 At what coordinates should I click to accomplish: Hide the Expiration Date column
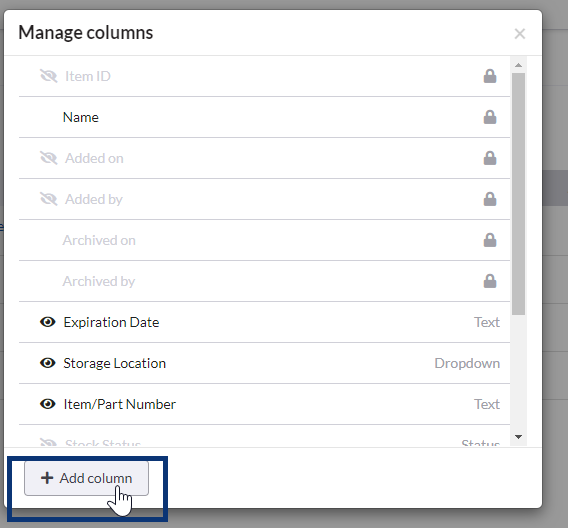(x=47, y=322)
